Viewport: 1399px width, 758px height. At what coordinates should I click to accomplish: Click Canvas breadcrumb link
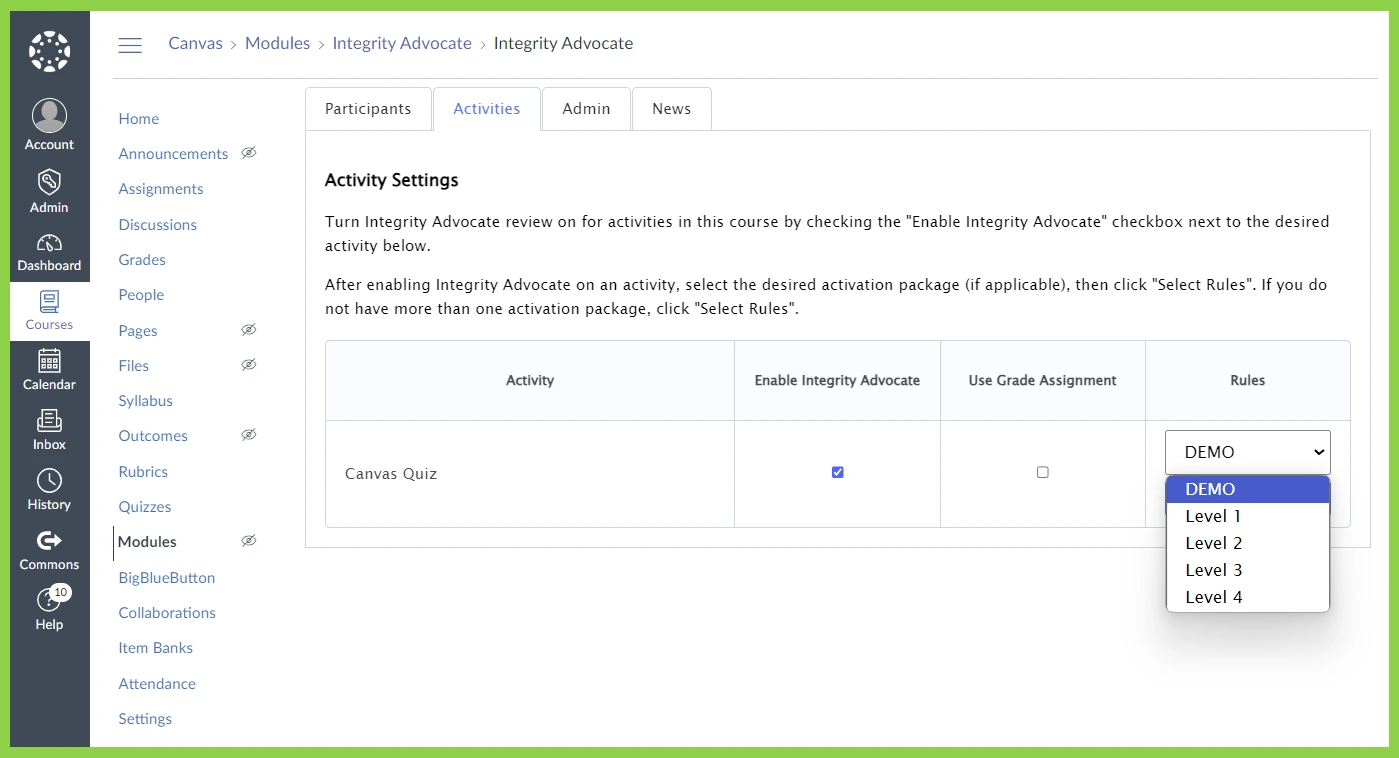pyautogui.click(x=195, y=43)
